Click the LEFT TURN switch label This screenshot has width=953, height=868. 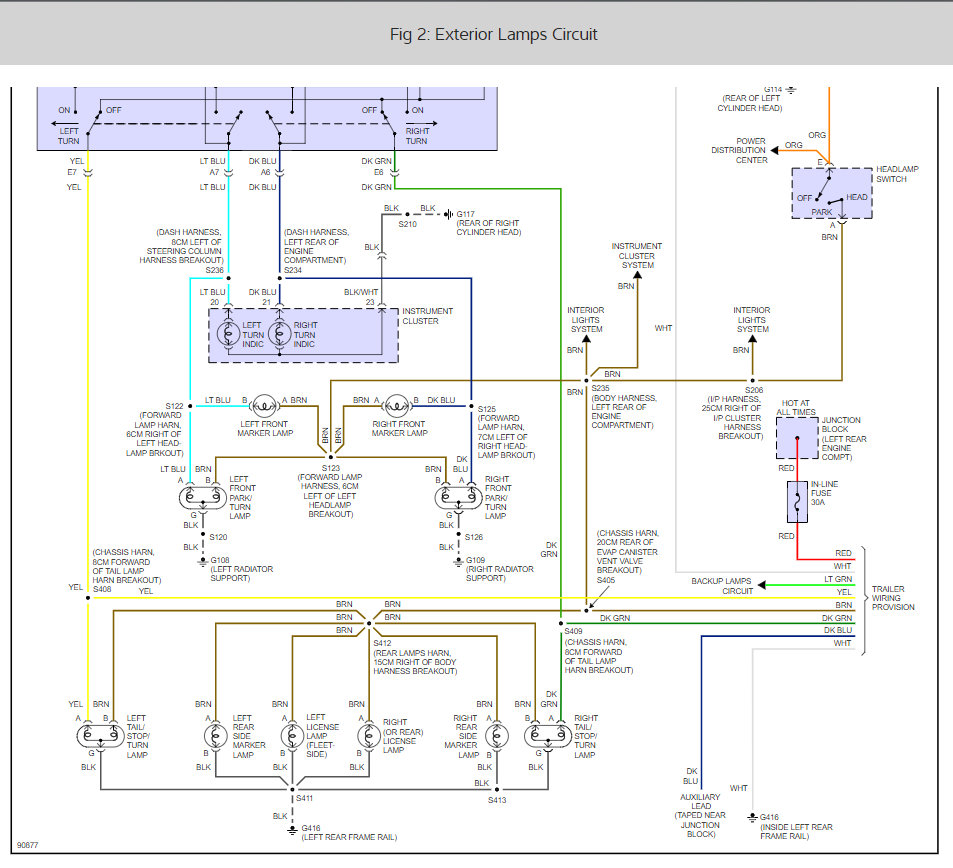coord(69,136)
